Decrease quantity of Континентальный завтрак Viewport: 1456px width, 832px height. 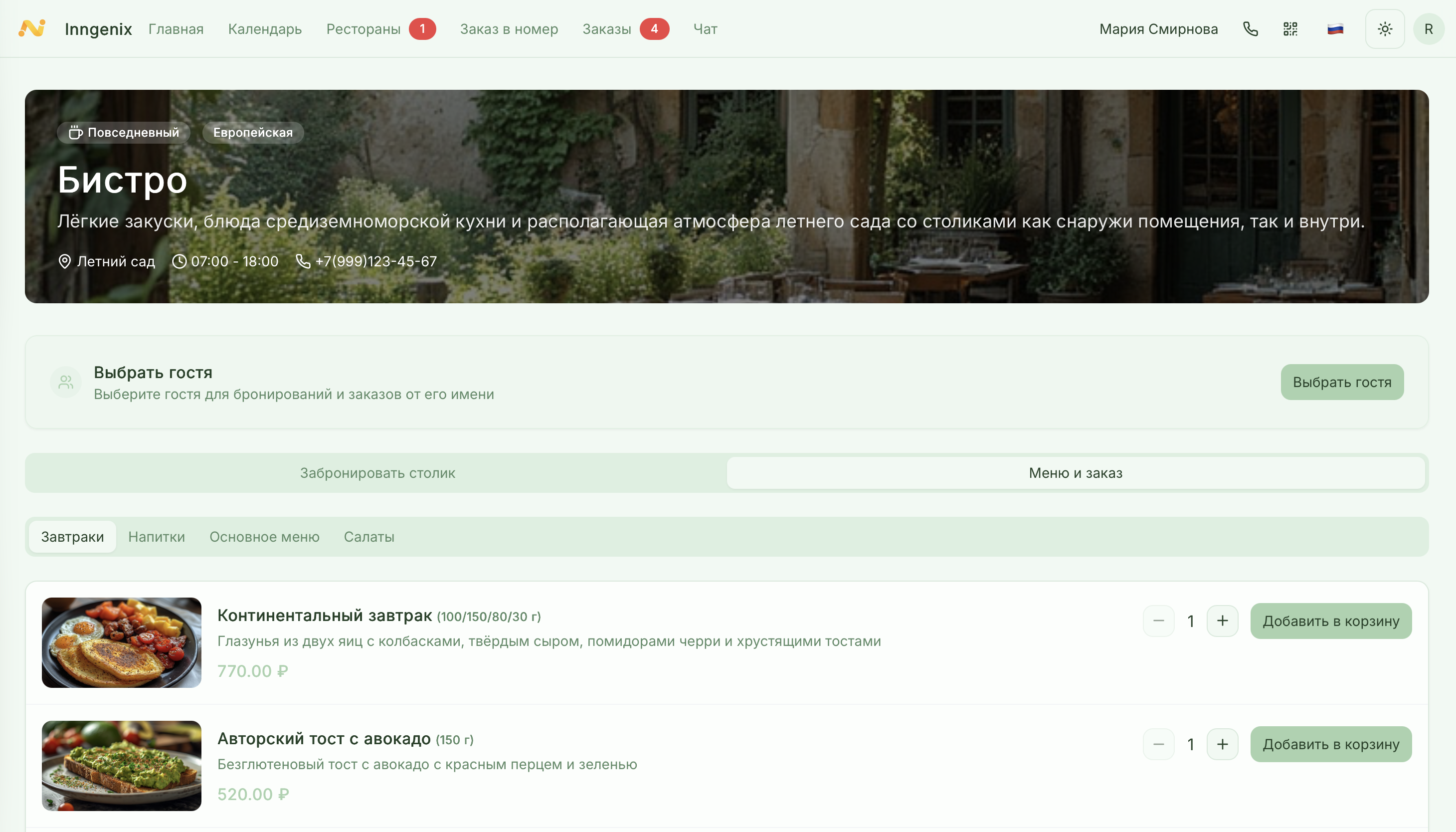click(x=1158, y=621)
